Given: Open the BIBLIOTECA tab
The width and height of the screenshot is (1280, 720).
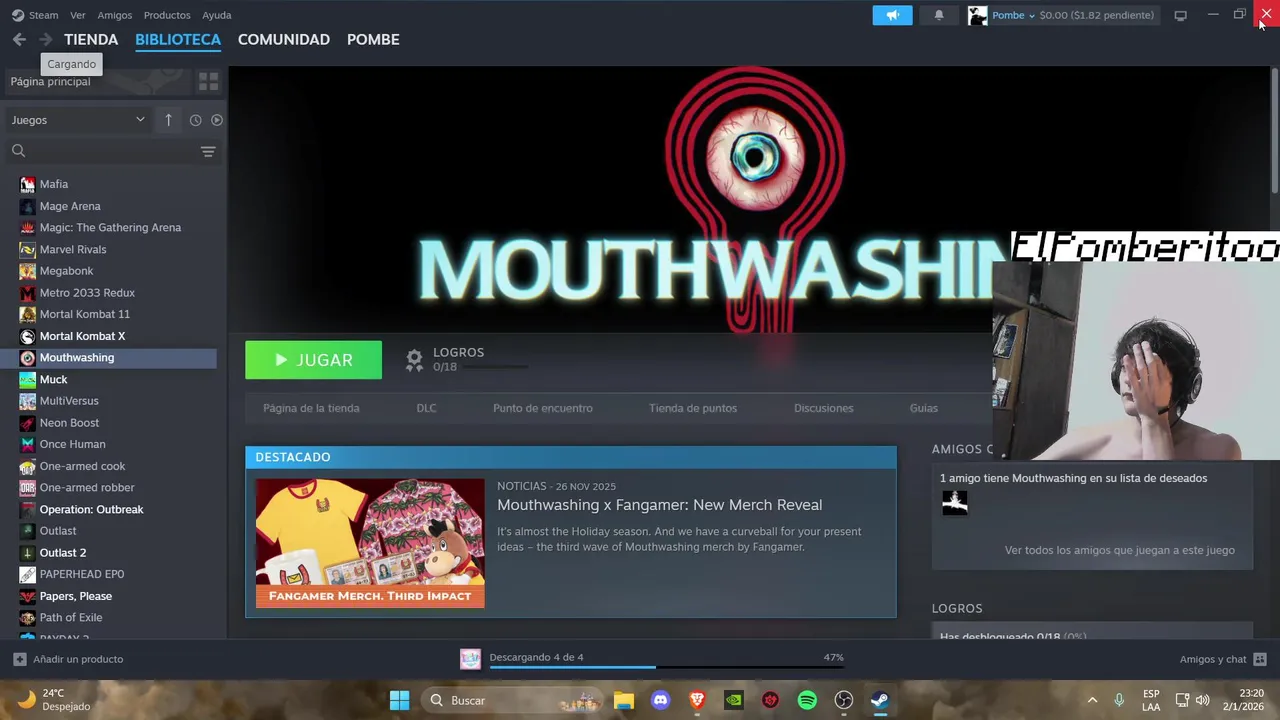Looking at the screenshot, I should click(178, 39).
